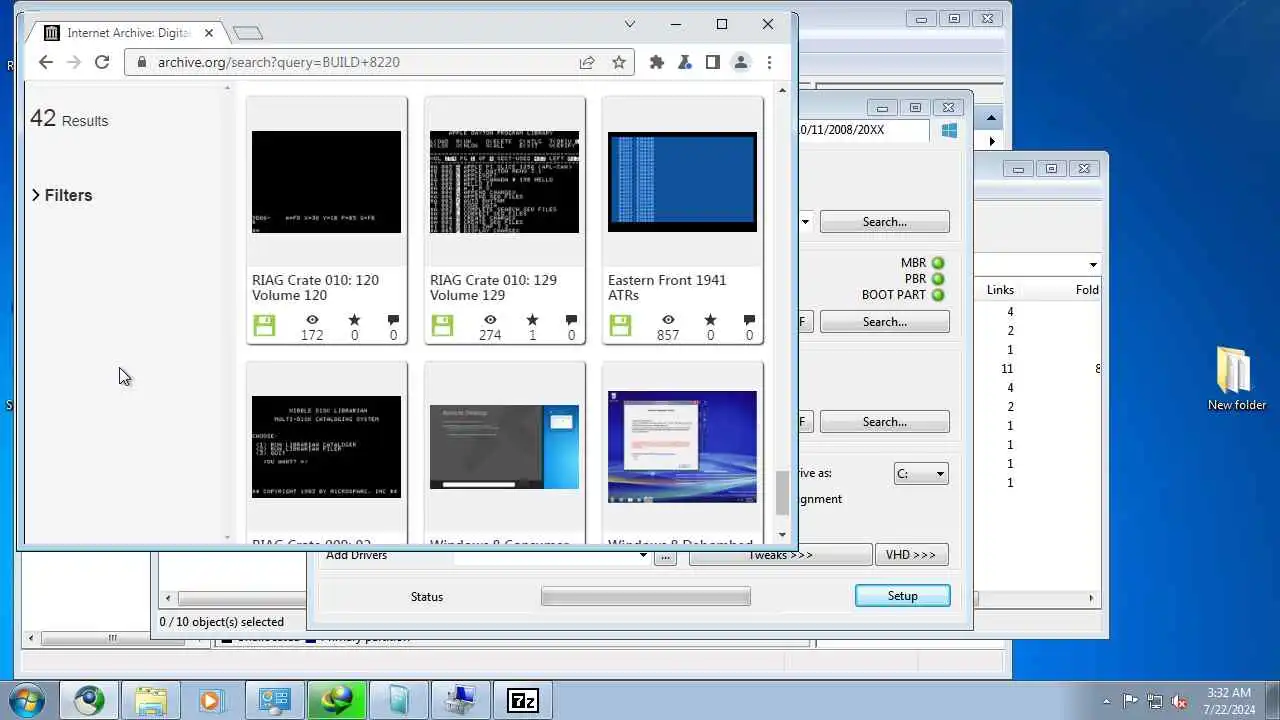Open the Extensions puzzle icon

657,62
